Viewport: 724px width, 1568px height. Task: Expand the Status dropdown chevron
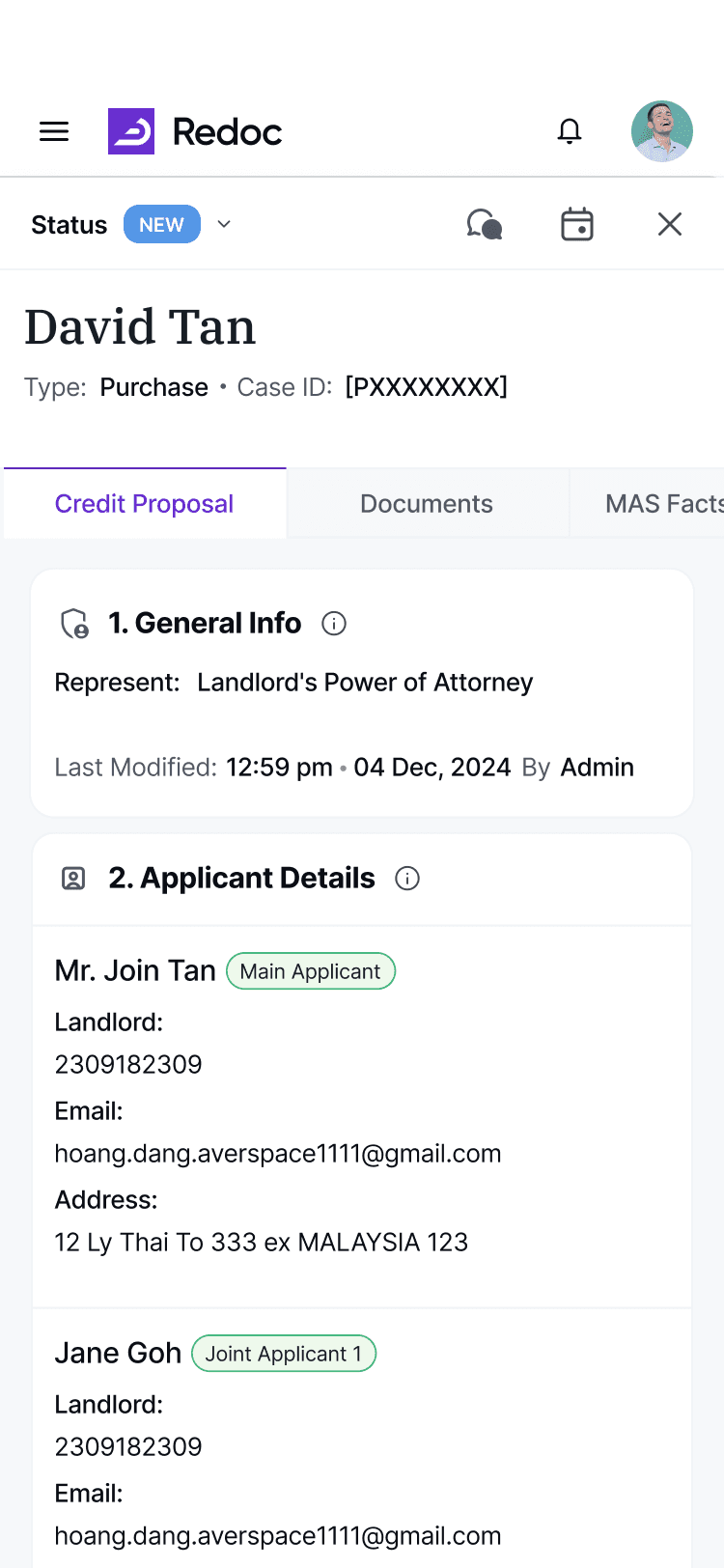[x=224, y=225]
